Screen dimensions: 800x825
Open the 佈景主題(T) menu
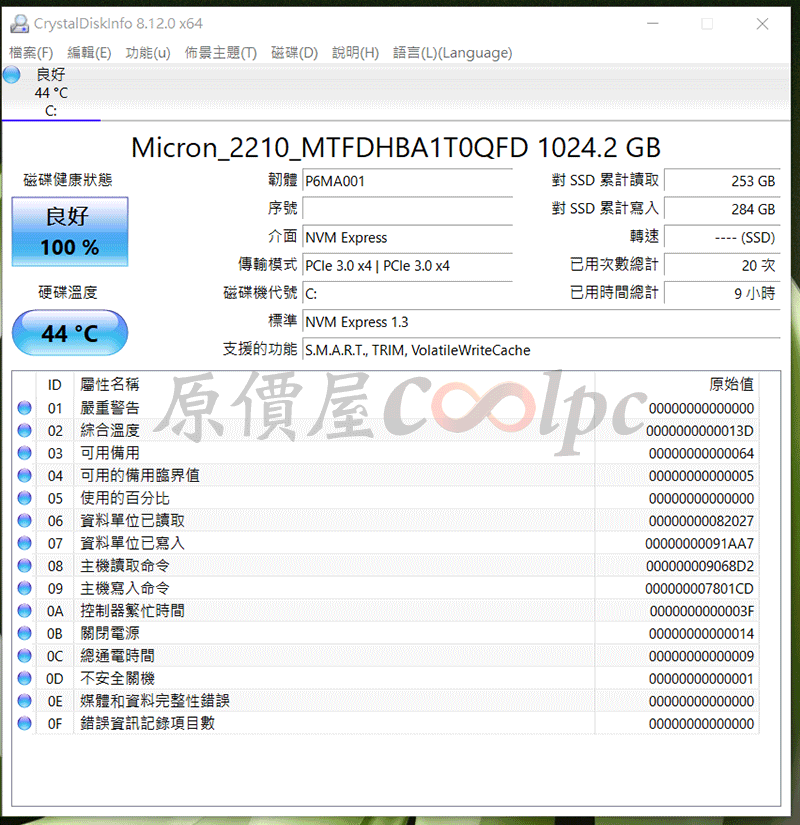point(221,53)
